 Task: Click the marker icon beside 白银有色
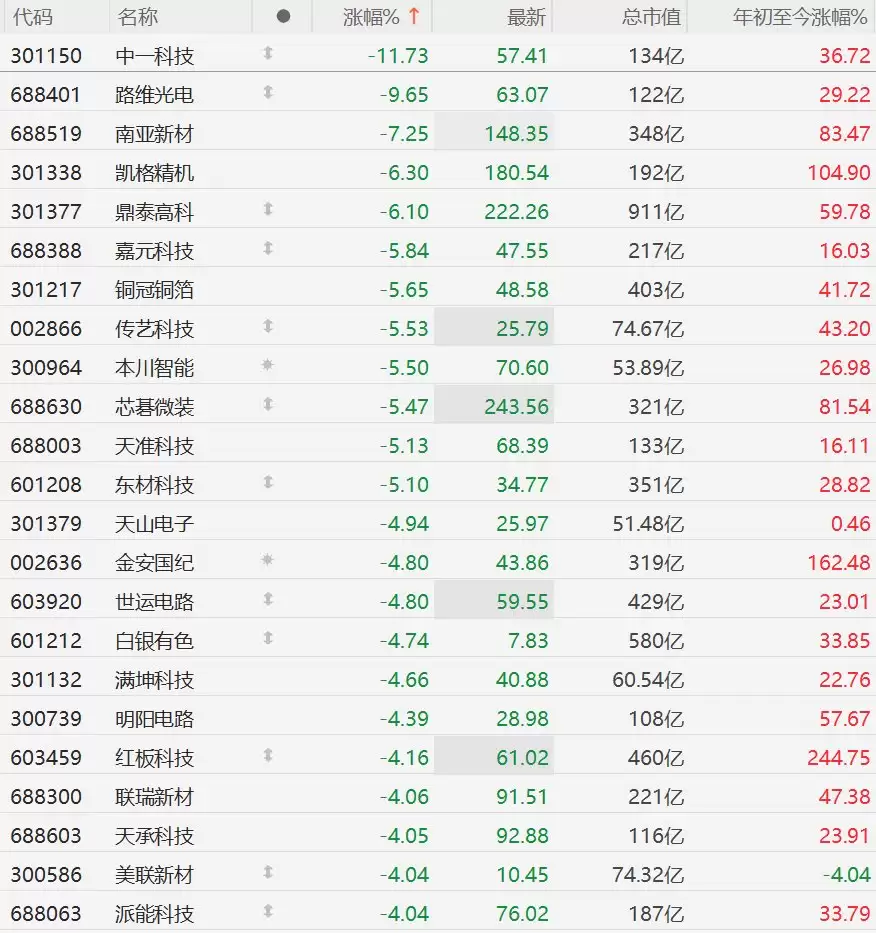pos(267,639)
